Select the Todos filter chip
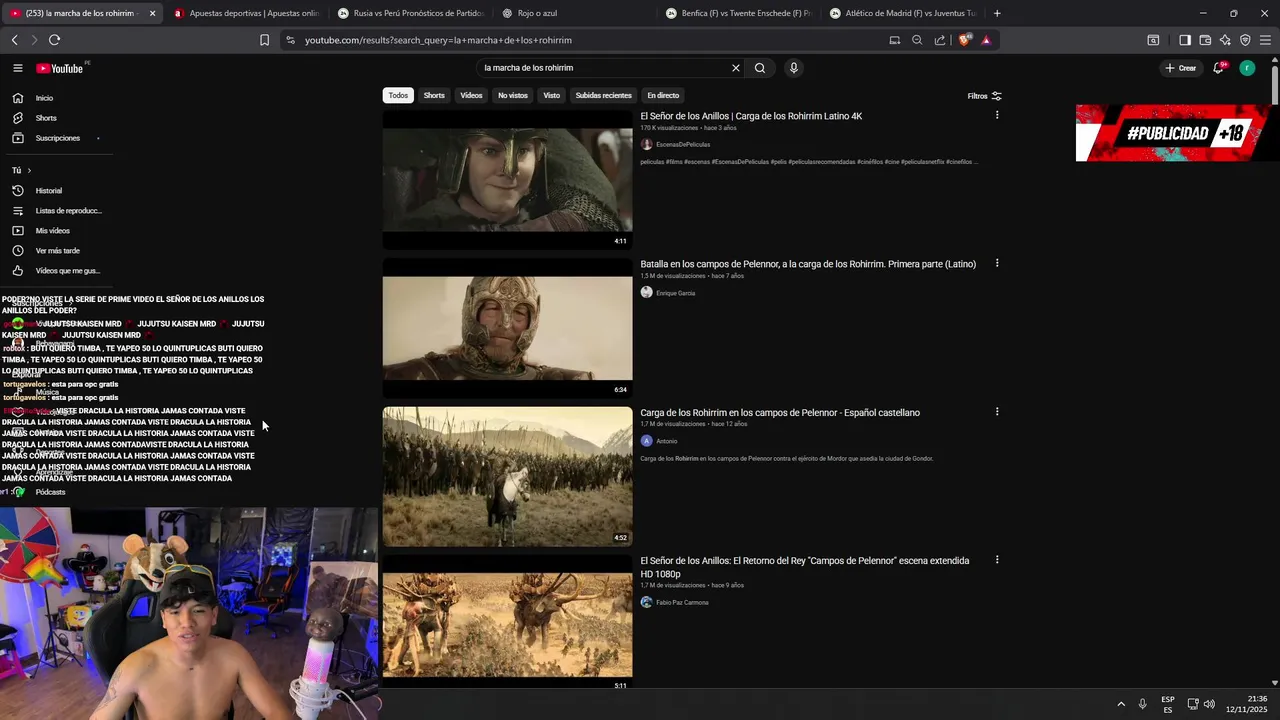 (398, 96)
